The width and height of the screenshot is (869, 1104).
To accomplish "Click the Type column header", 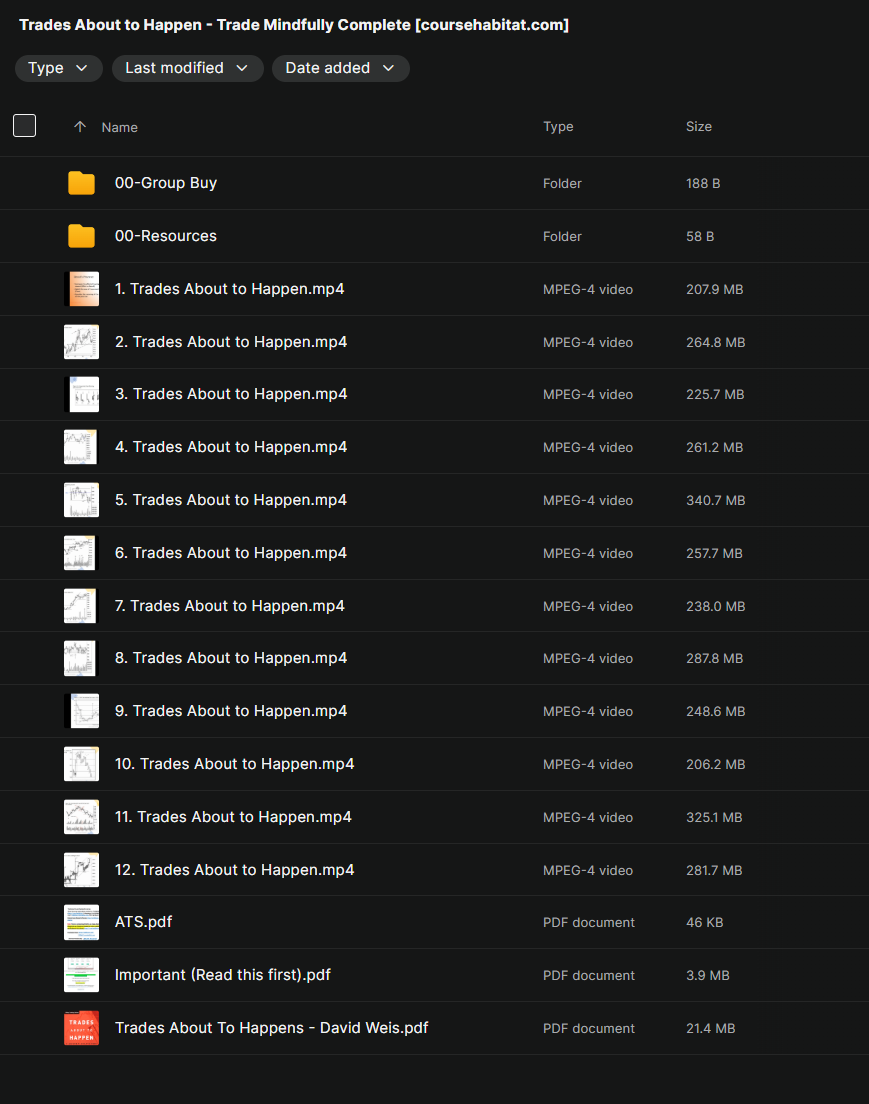I will (558, 127).
